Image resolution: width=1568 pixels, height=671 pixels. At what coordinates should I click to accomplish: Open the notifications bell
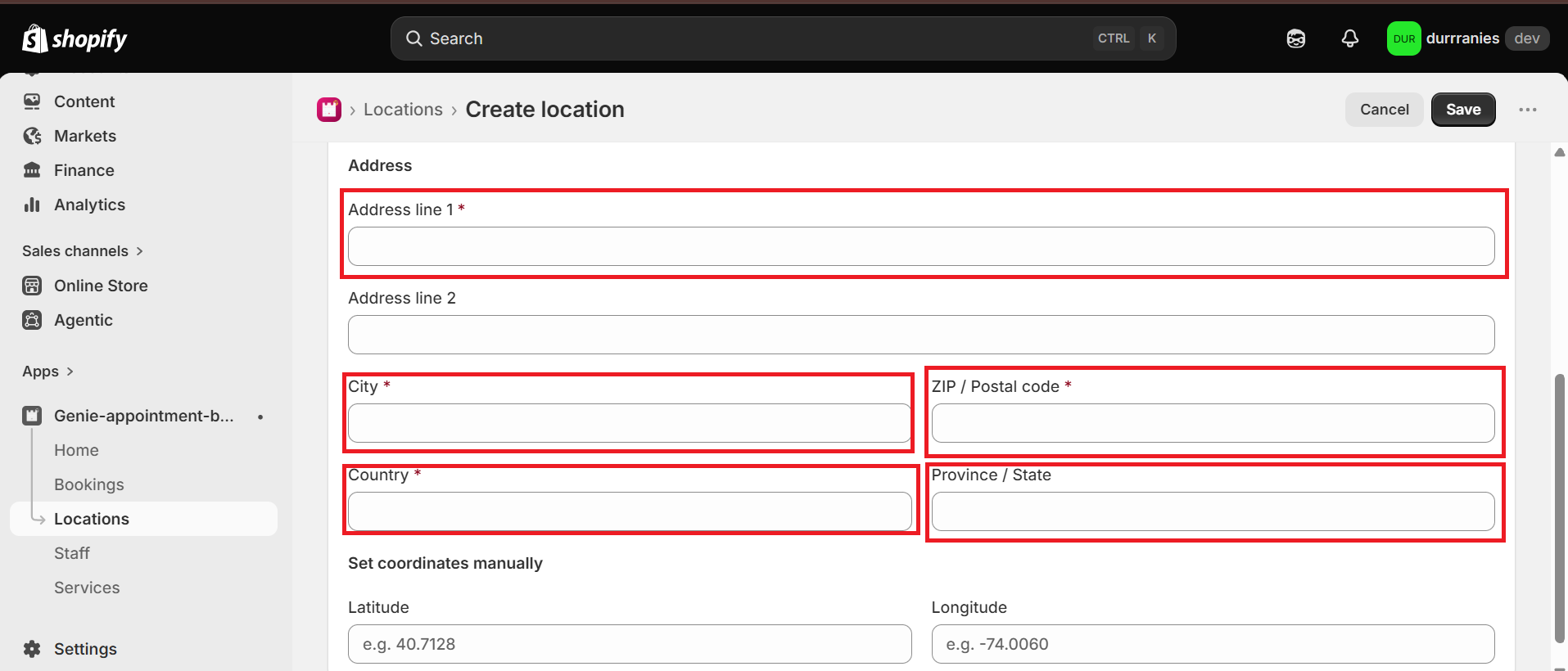coord(1350,38)
